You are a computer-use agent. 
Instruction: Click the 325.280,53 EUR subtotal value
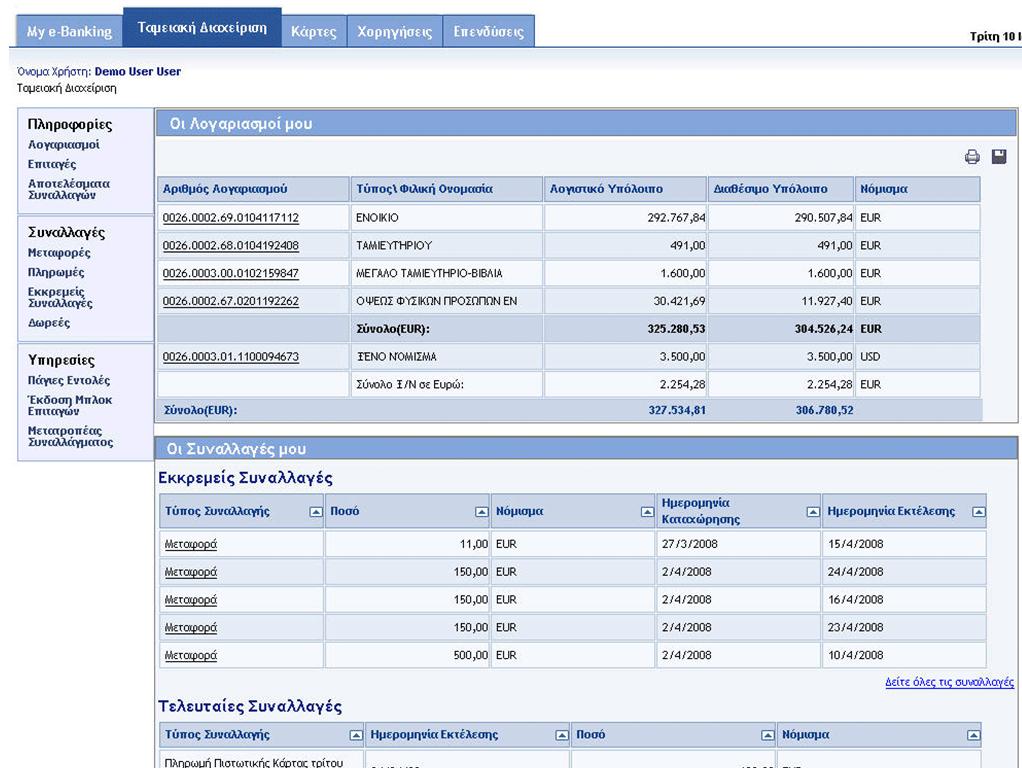(676, 329)
